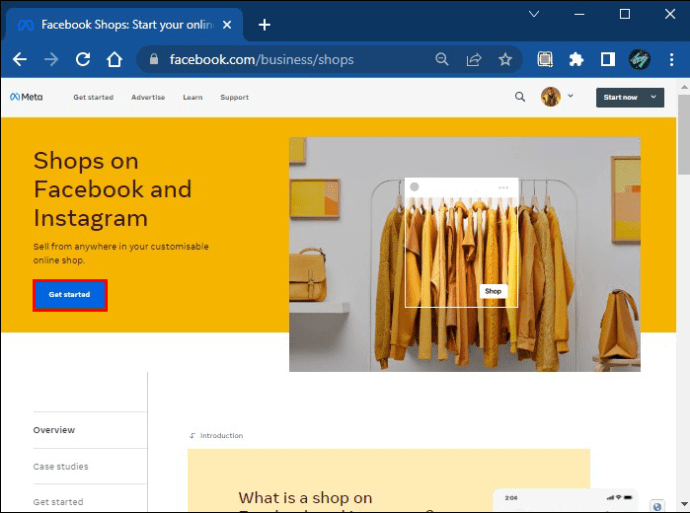Select the Facebook Shops browser tab

pyautogui.click(x=125, y=25)
